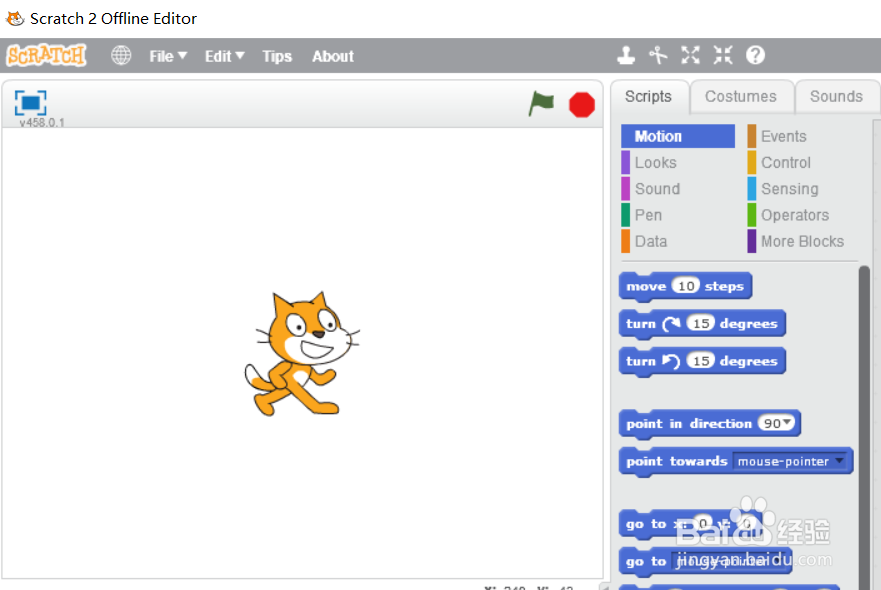Open the File menu
The image size is (881, 590).
pyautogui.click(x=167, y=56)
